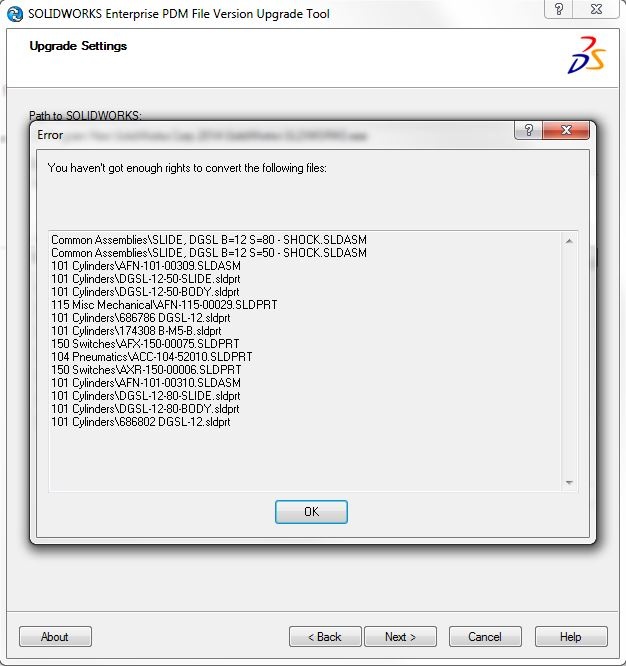Select the S=50 - SHOCK.SLDASM entry
The height and width of the screenshot is (666, 626).
(x=209, y=253)
